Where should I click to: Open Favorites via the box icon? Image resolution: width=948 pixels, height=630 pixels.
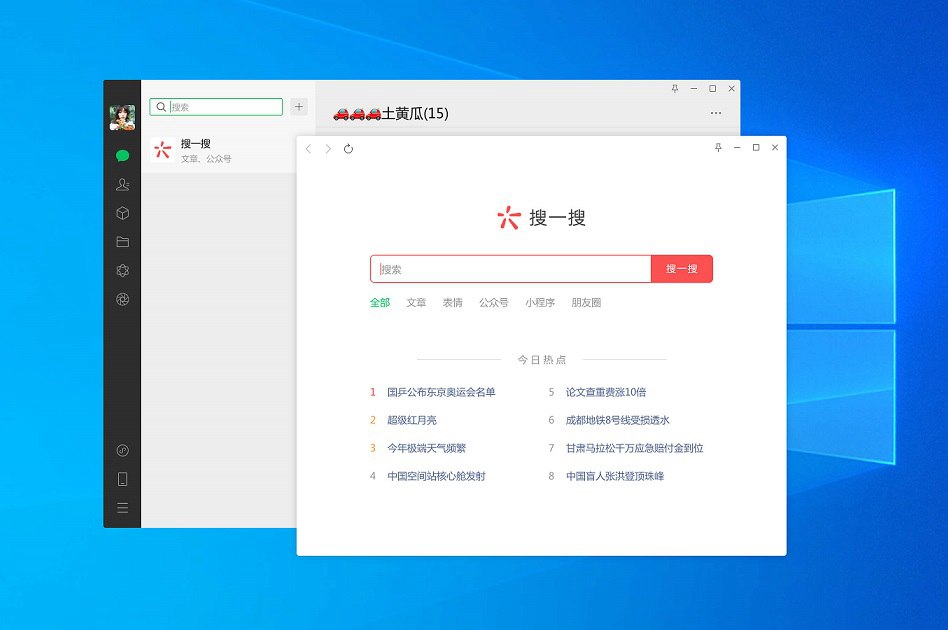(x=122, y=212)
